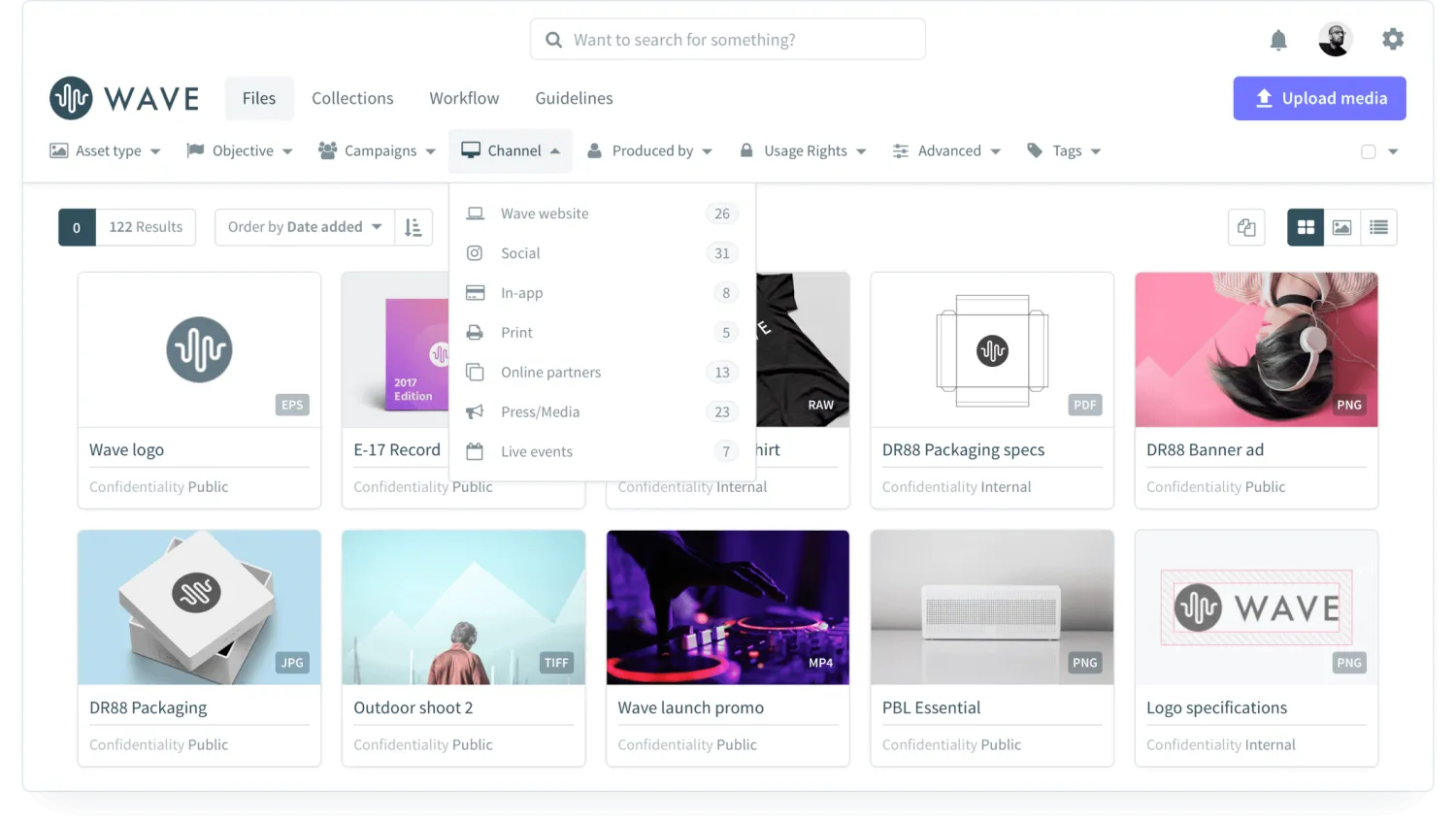The width and height of the screenshot is (1456, 820).
Task: Open the Campaigns filter dropdown
Action: pyautogui.click(x=377, y=150)
